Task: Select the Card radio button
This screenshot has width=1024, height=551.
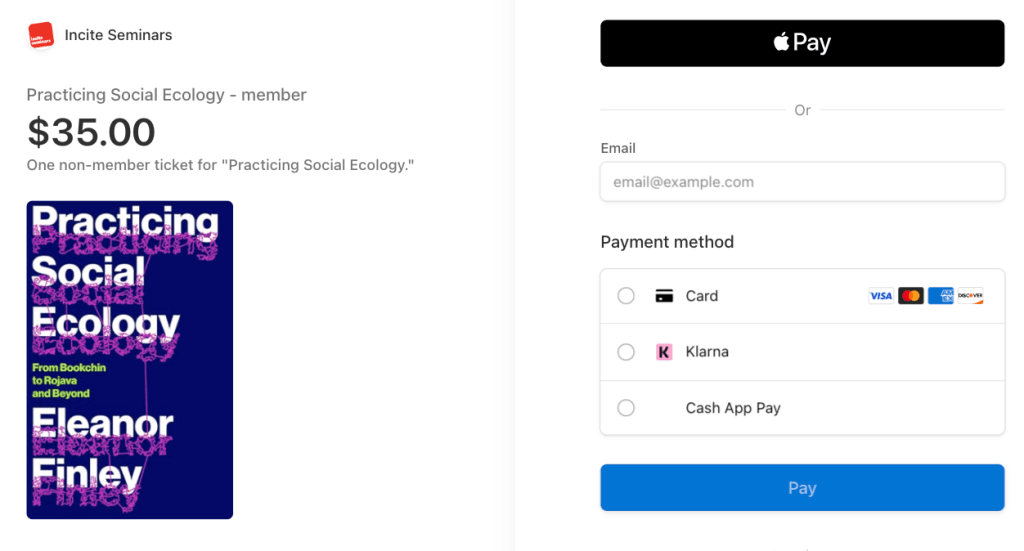Action: 626,296
